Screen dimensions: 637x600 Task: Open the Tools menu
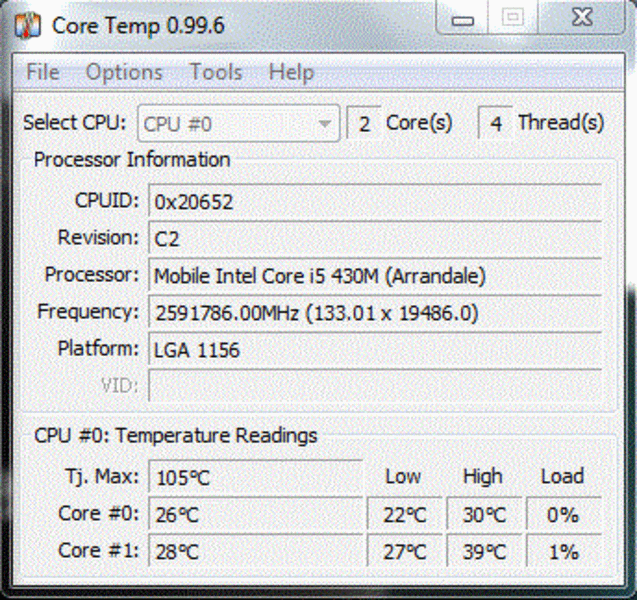coord(216,73)
